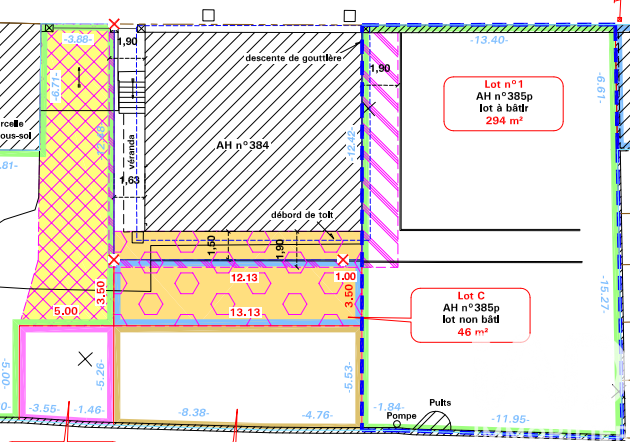Click the black X mark in pink-bordered square
Screen dimensions: 630x442
click(x=85, y=359)
